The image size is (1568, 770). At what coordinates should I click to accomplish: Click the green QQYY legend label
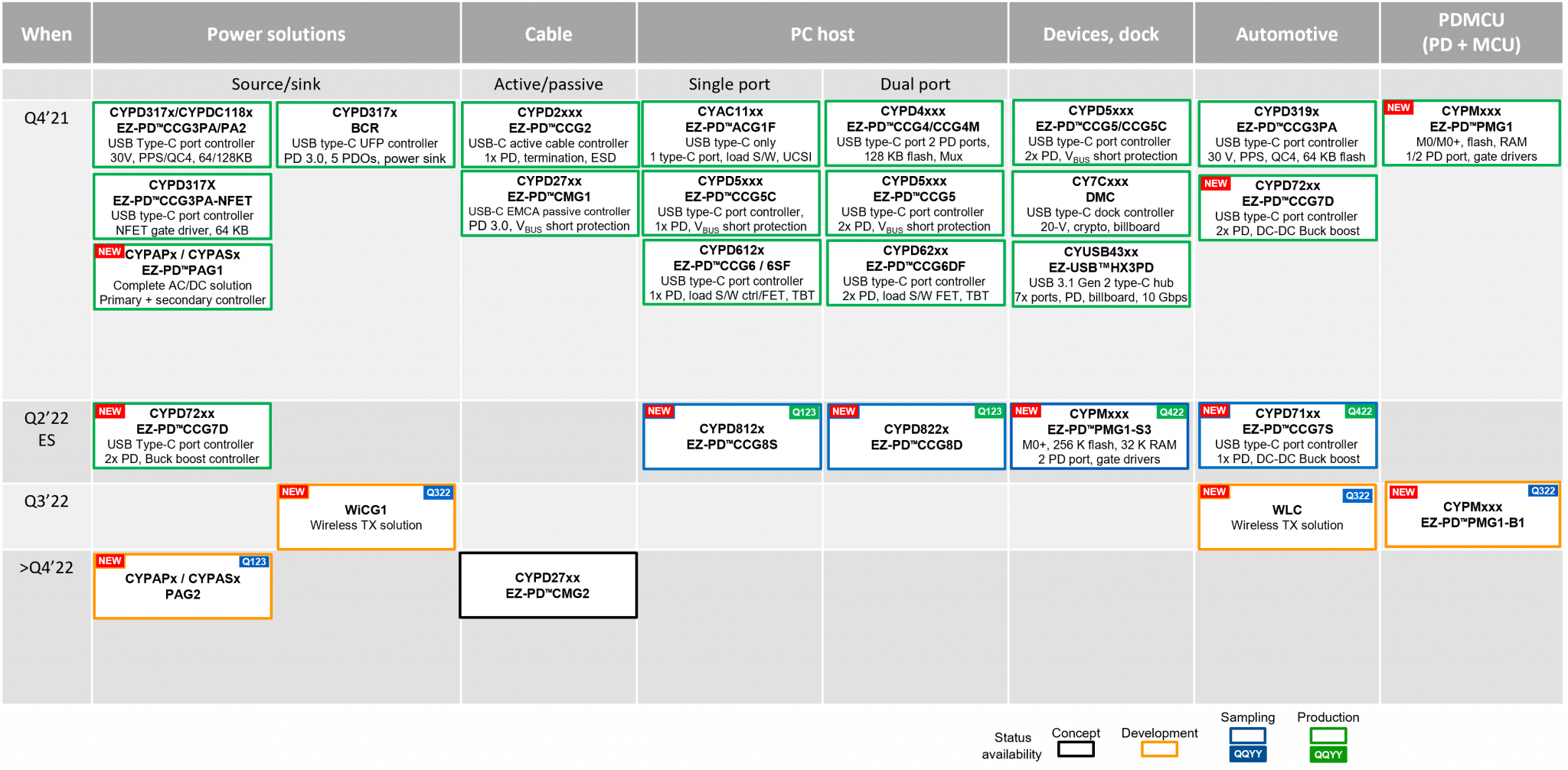1328,754
